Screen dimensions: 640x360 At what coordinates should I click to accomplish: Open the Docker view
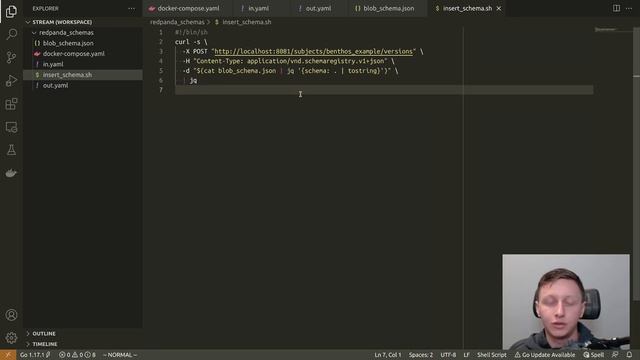[11, 173]
